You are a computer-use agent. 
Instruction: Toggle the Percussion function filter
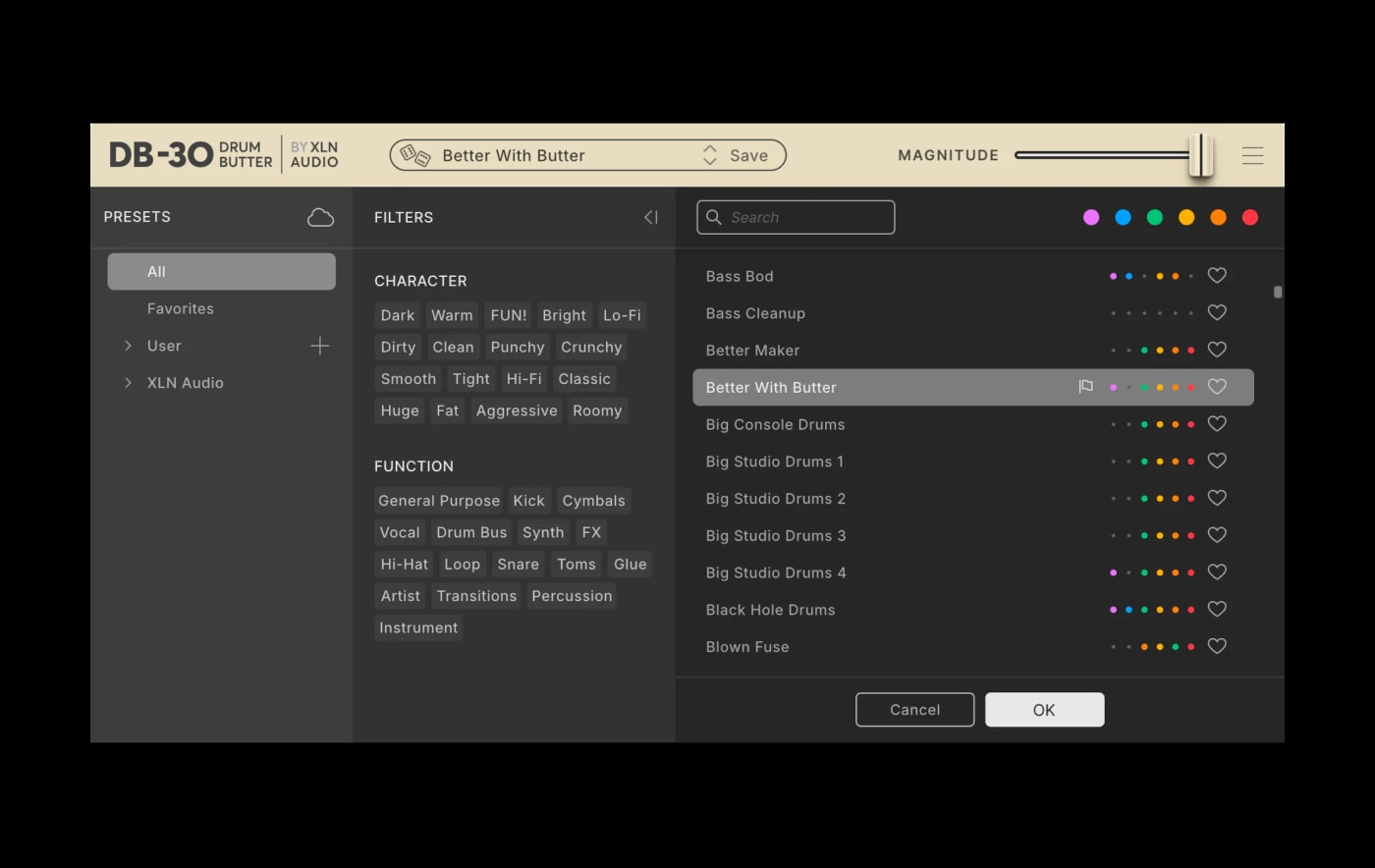pos(572,596)
